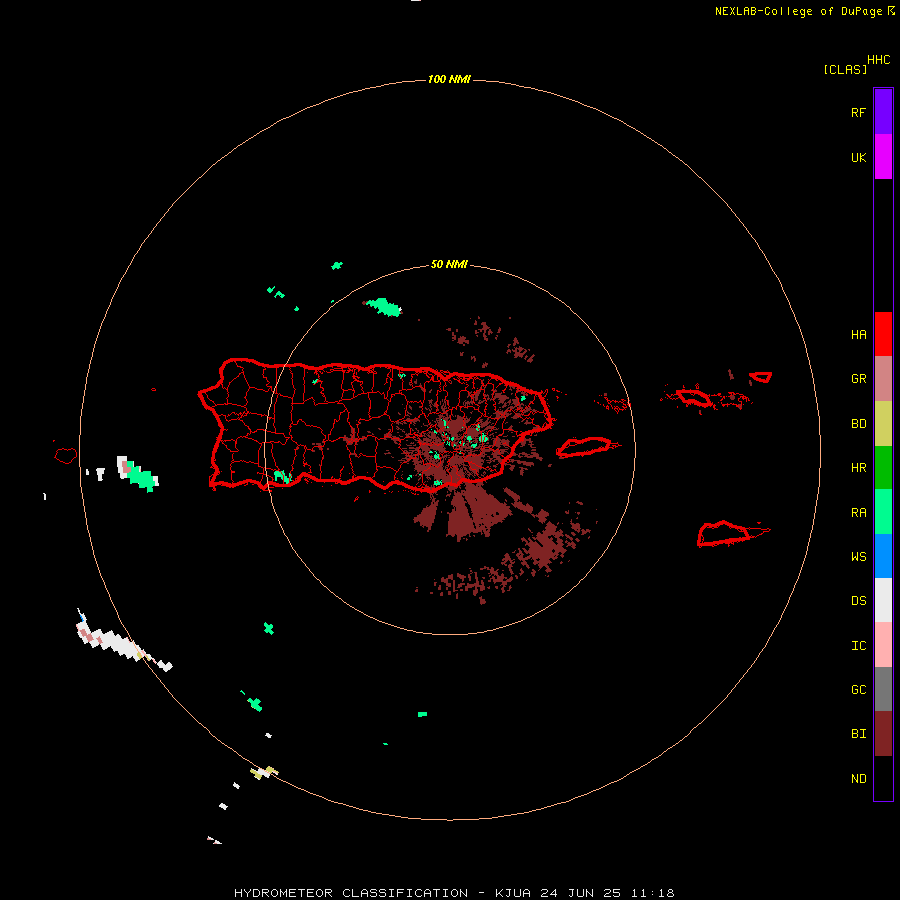Click the GC gray legend swatch
Screen dimensions: 900x900
tap(883, 689)
